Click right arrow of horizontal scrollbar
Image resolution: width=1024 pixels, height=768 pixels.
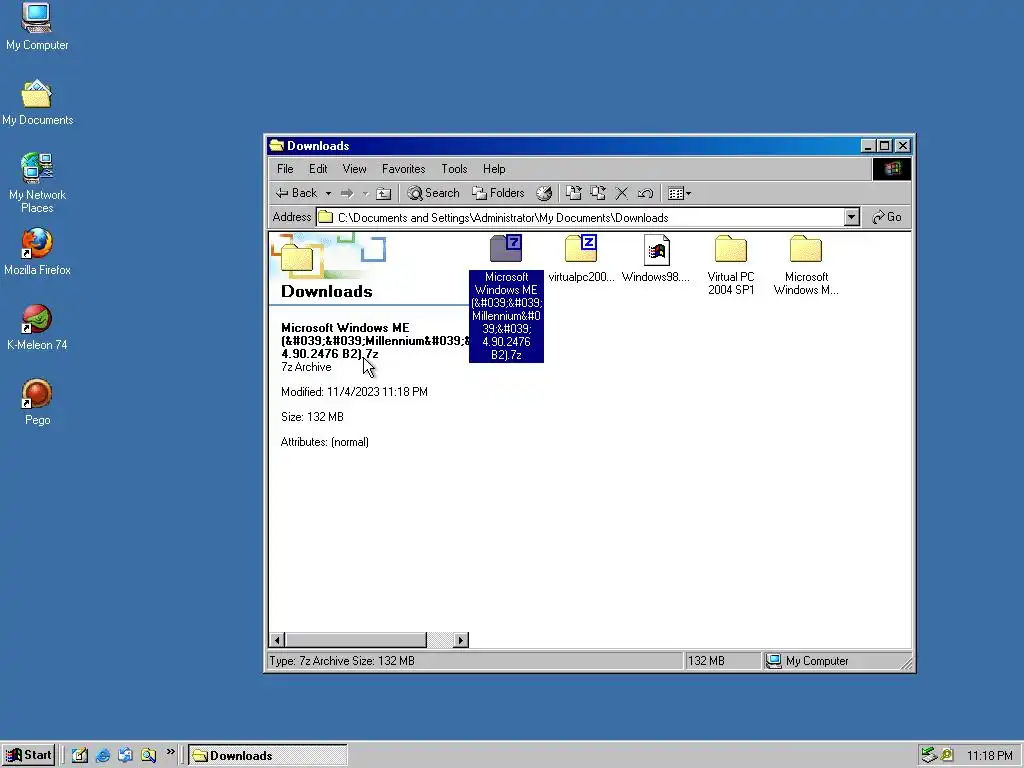tap(461, 640)
